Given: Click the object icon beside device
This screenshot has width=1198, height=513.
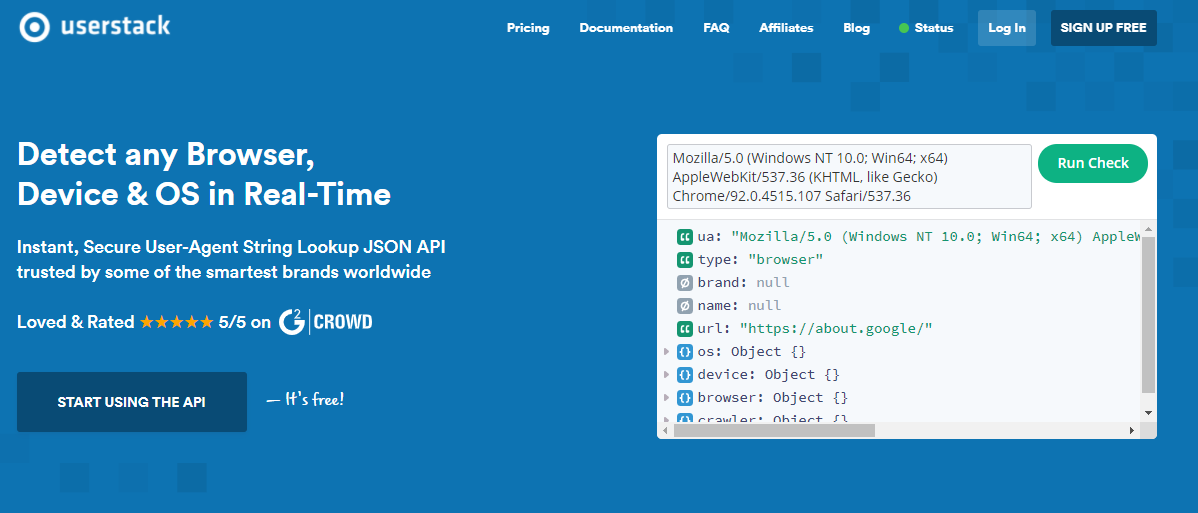Looking at the screenshot, I should (x=685, y=375).
